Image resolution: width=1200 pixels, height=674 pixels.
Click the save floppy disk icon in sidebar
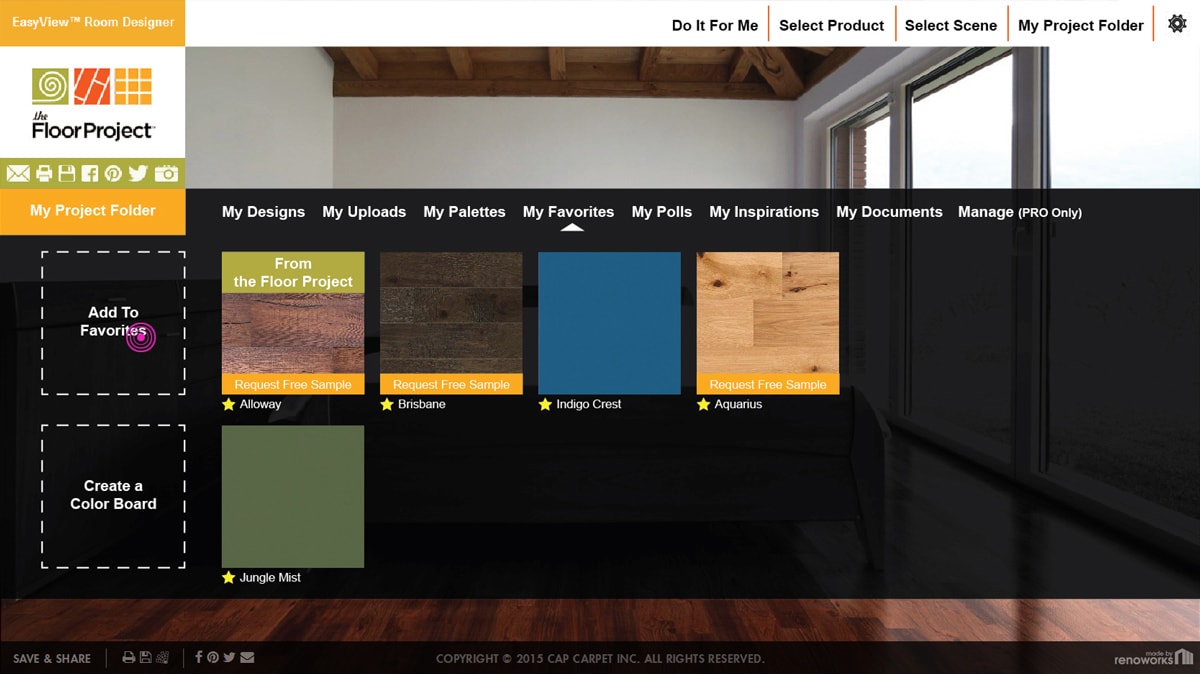[66, 173]
